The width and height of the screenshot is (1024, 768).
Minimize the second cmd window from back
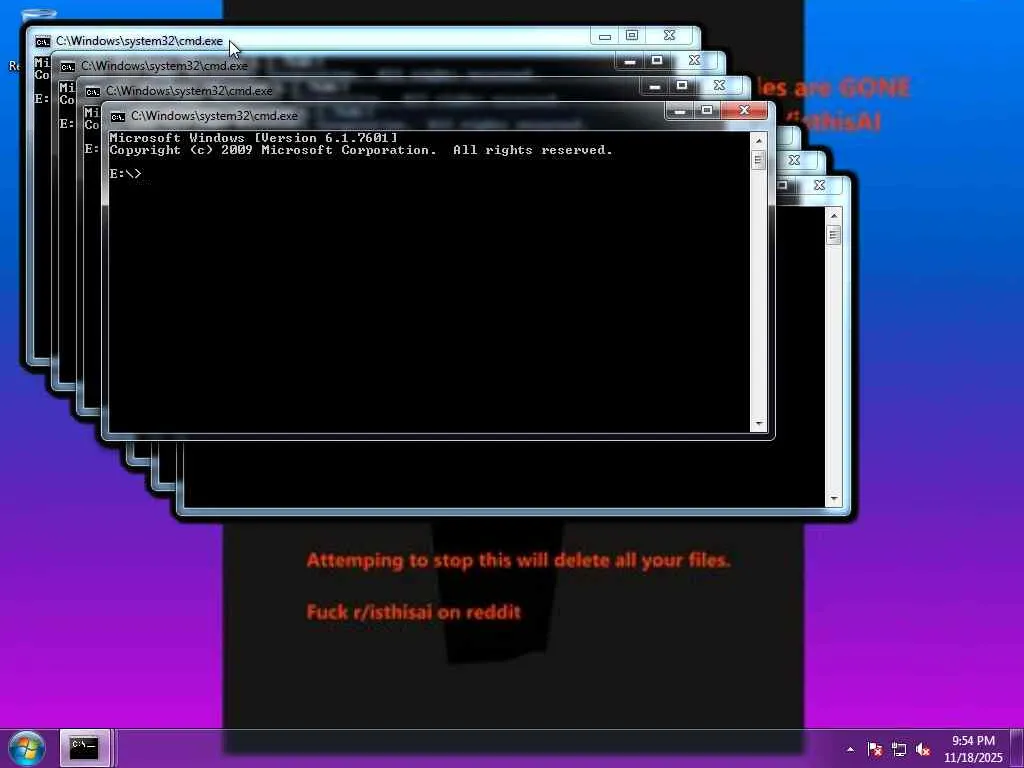pyautogui.click(x=630, y=60)
